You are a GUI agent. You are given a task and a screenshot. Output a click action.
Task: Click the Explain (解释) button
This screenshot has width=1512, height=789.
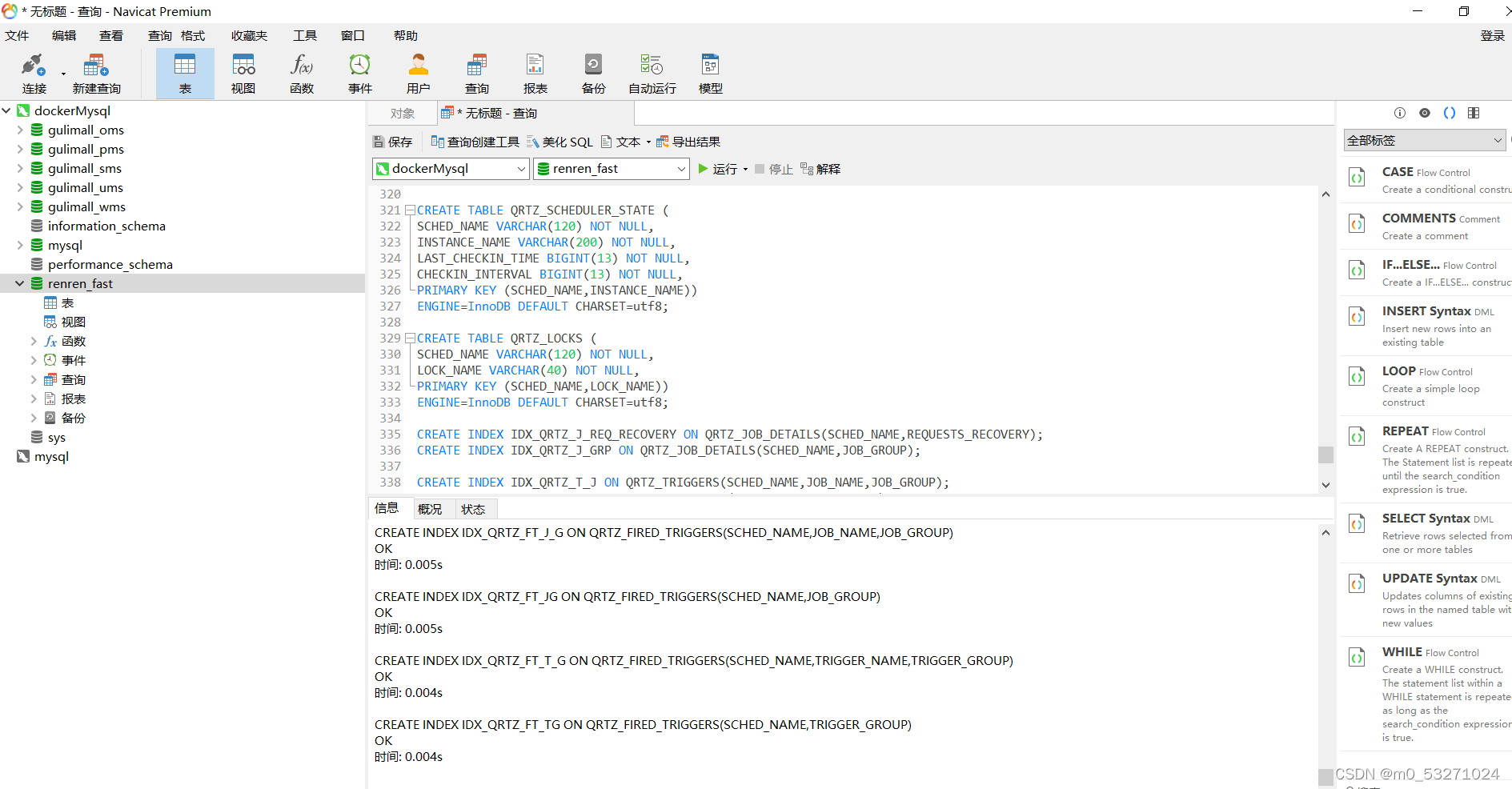coord(820,169)
